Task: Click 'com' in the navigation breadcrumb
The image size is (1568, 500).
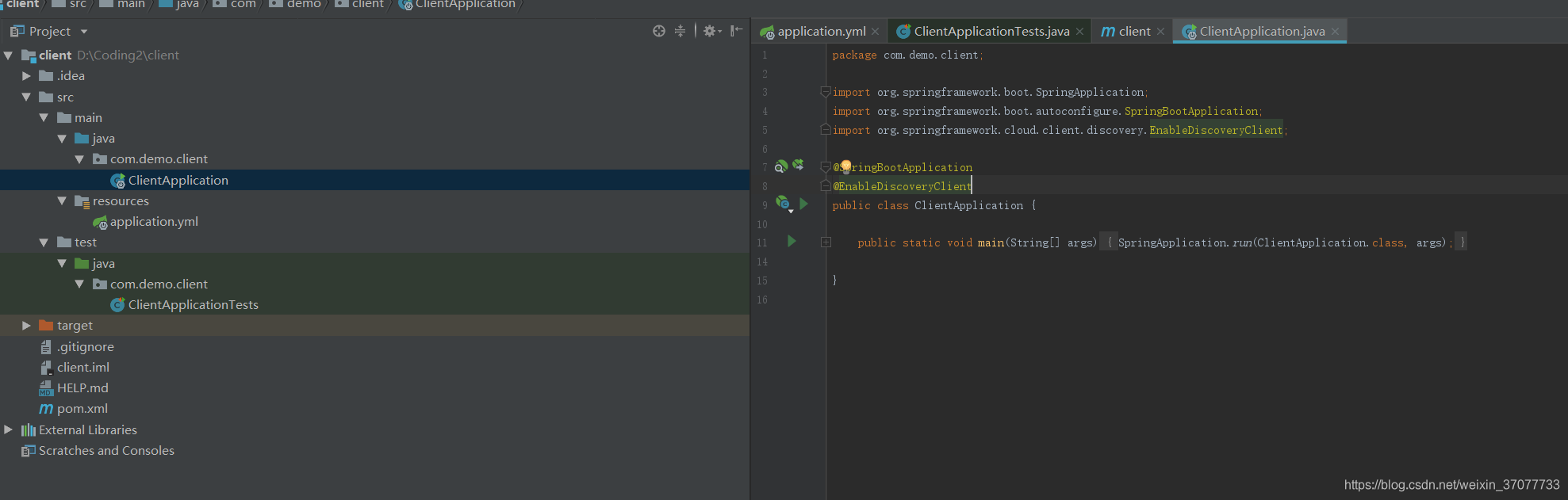Action: [243, 4]
